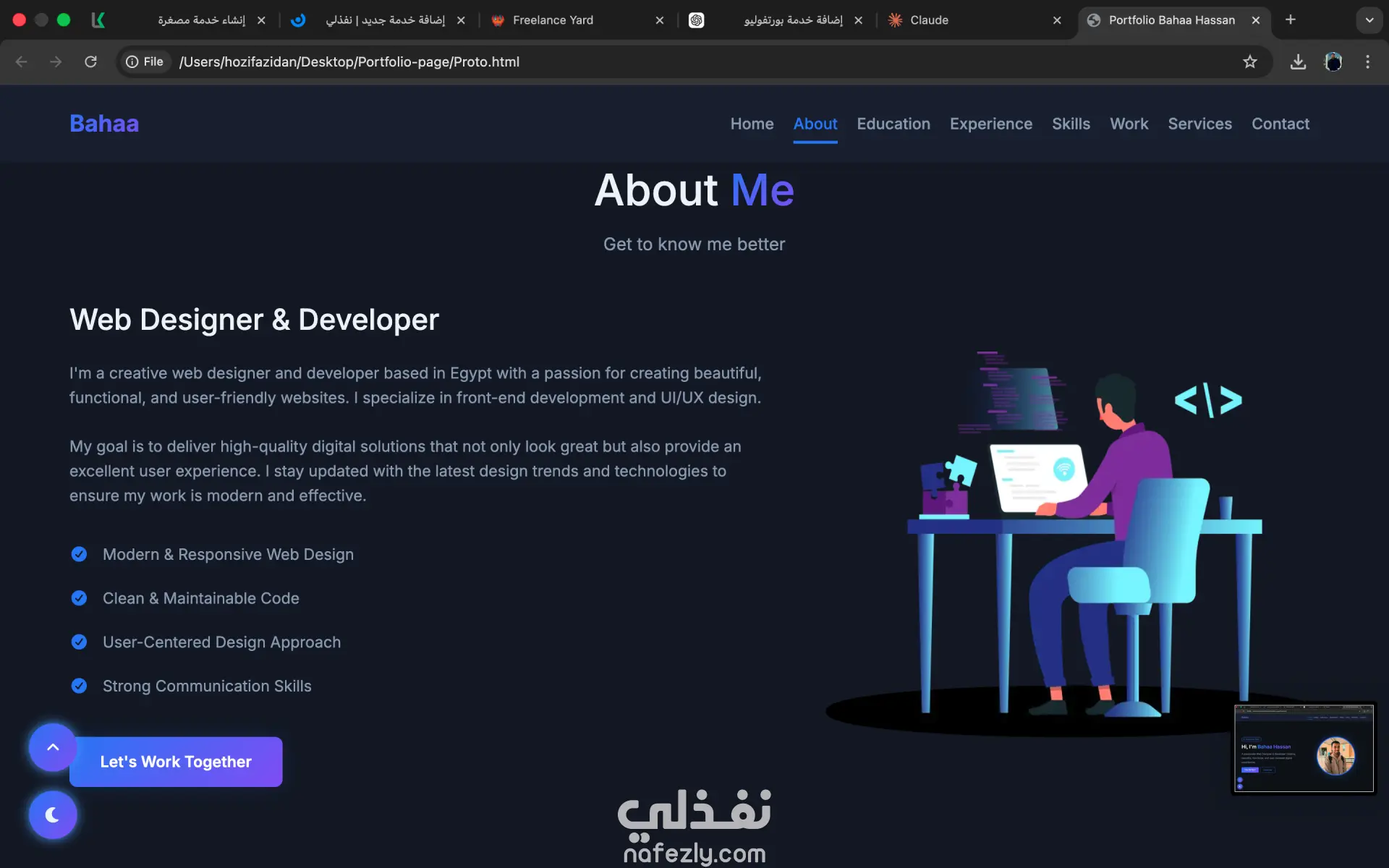Click the scroll-to-top arrow button
This screenshot has width=1389, height=868.
pyautogui.click(x=53, y=747)
